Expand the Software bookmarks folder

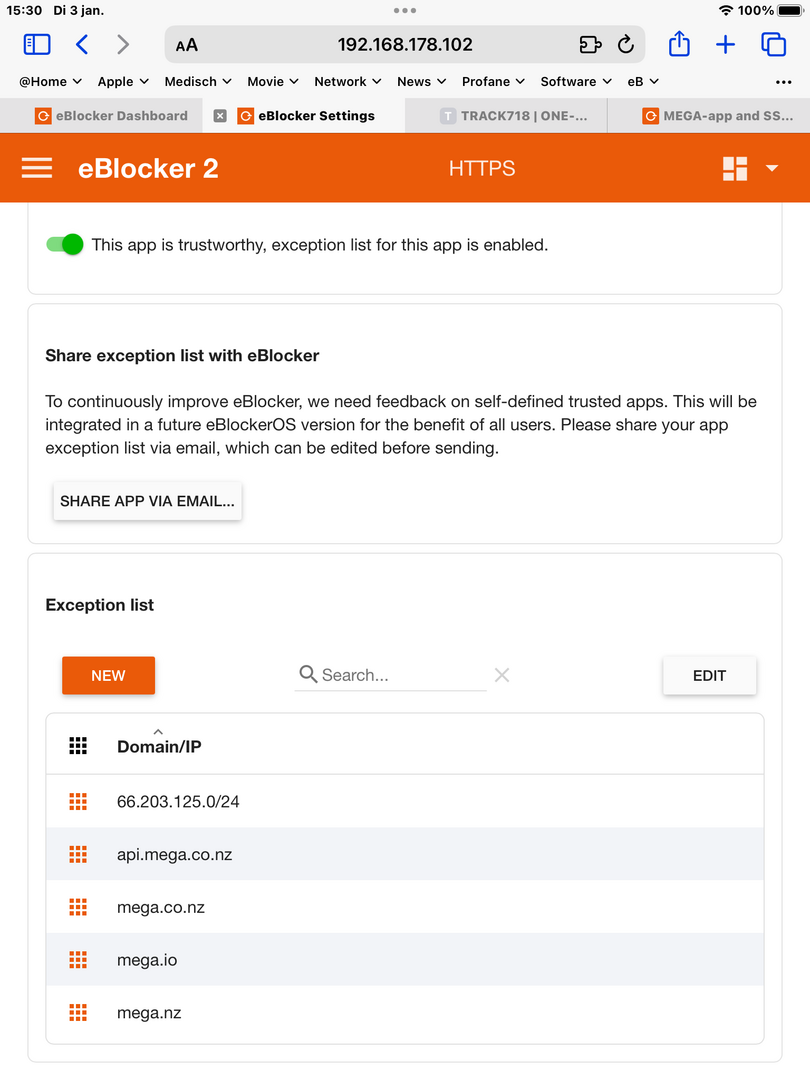tap(576, 81)
